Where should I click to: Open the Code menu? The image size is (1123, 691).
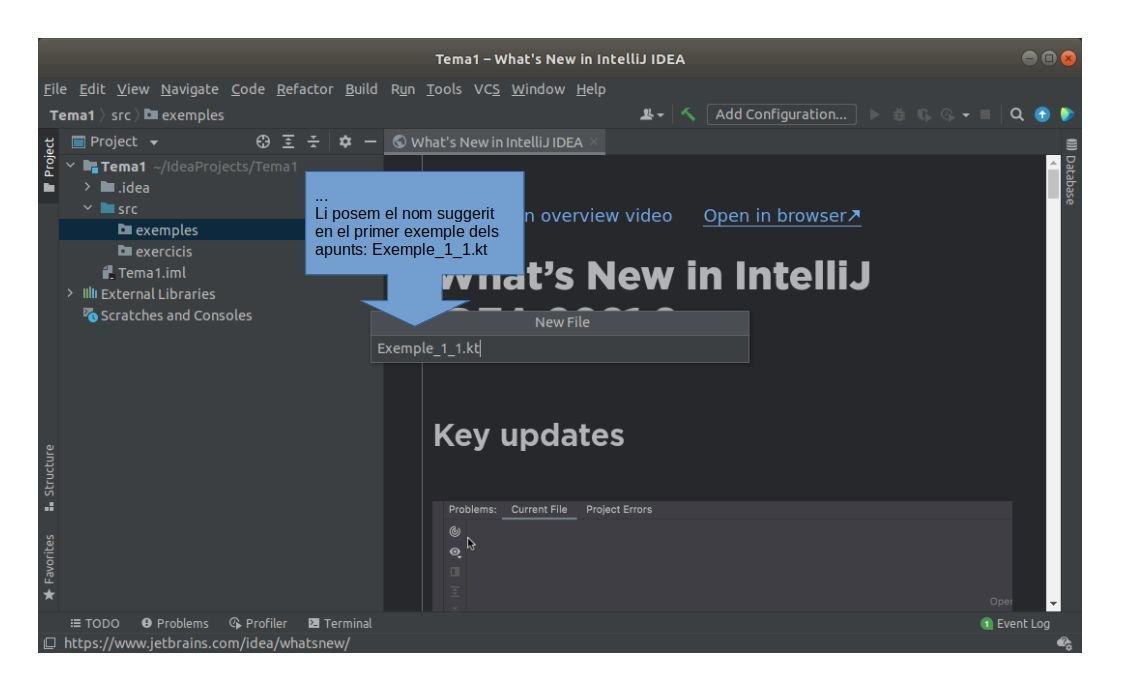(248, 90)
